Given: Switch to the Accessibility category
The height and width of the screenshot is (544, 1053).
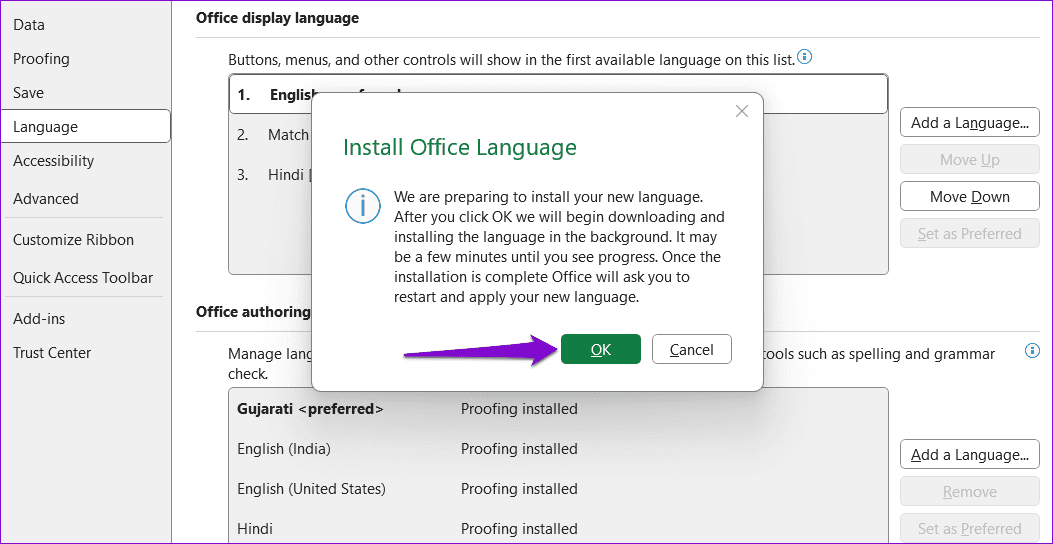Looking at the screenshot, I should 53,161.
